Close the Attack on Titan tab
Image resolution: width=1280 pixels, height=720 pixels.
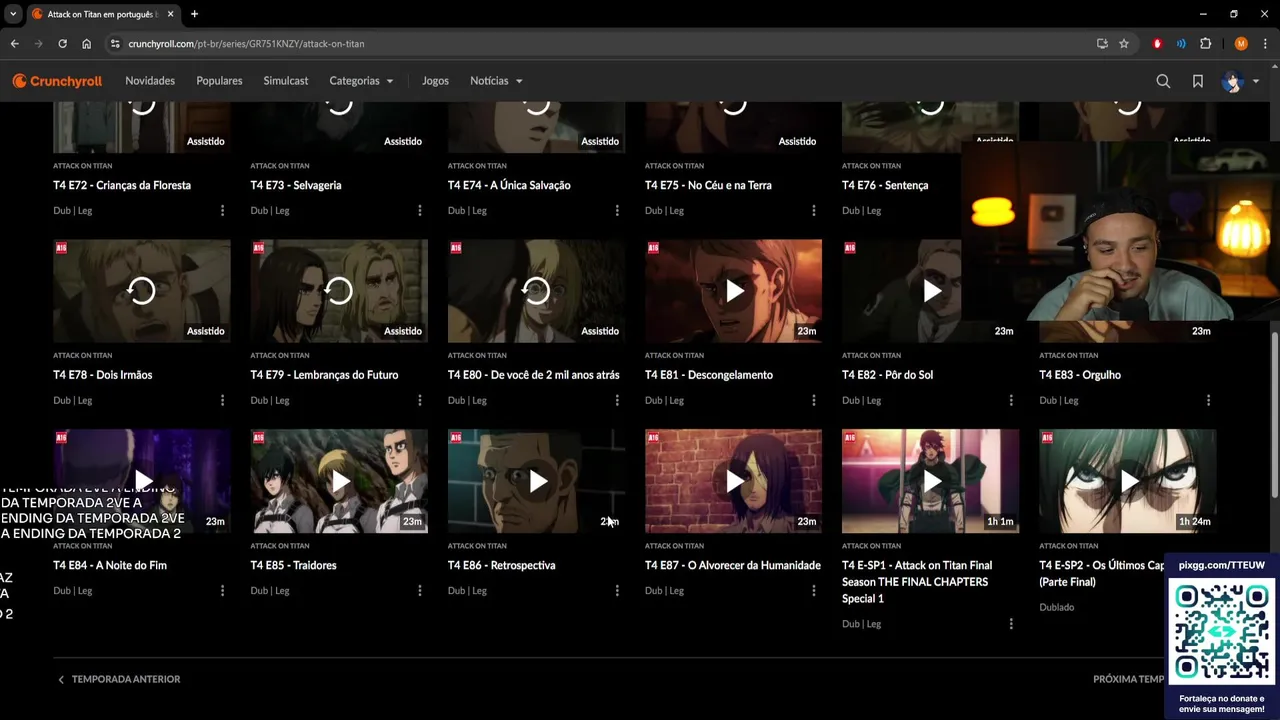171,14
